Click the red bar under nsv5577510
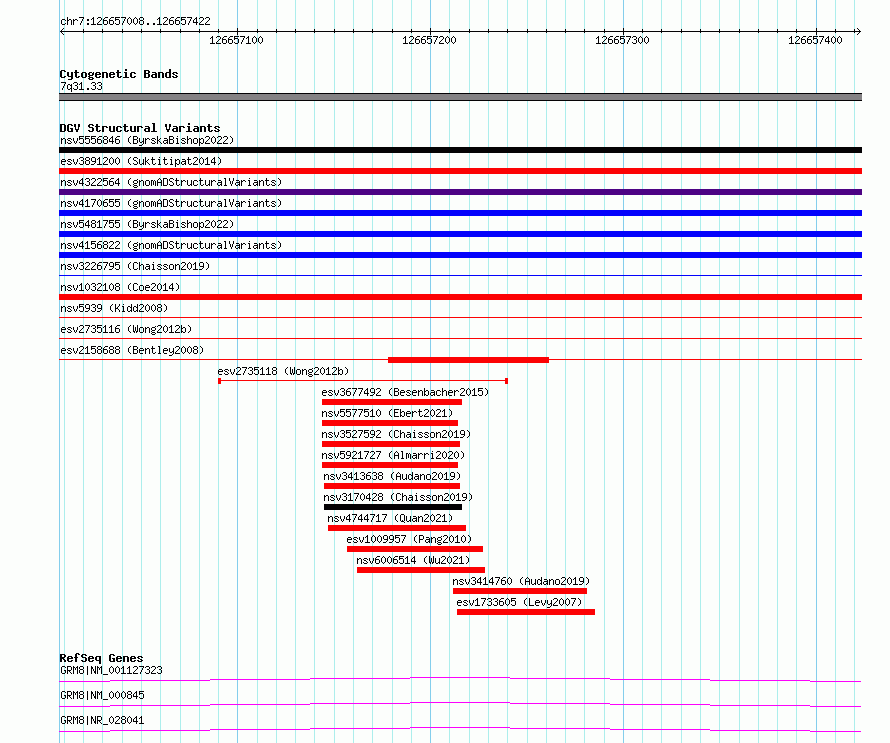The width and height of the screenshot is (890, 743). (390, 423)
